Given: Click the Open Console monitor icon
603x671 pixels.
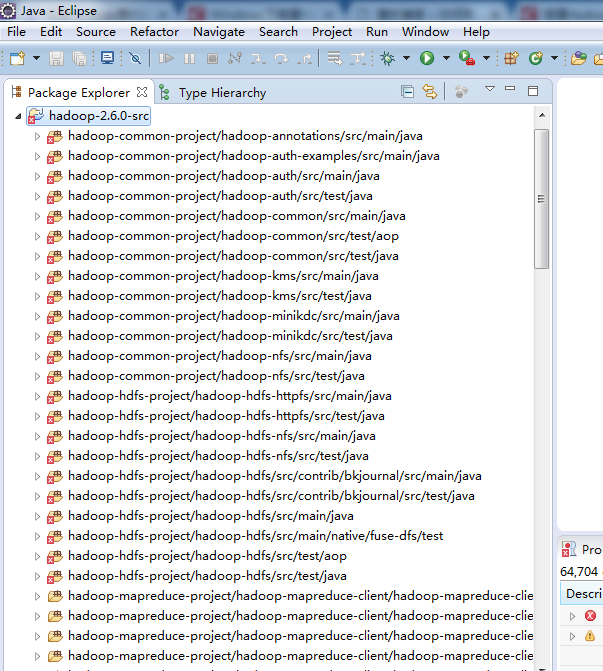Looking at the screenshot, I should [x=107, y=58].
